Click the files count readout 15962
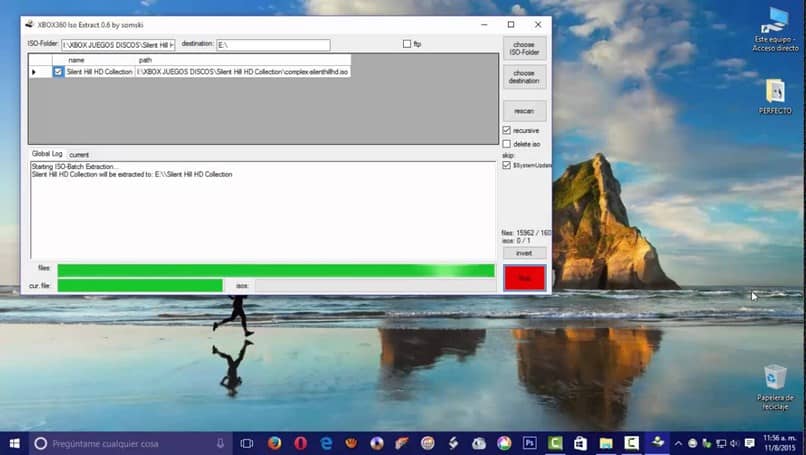Image resolution: width=806 pixels, height=455 pixels. point(526,233)
